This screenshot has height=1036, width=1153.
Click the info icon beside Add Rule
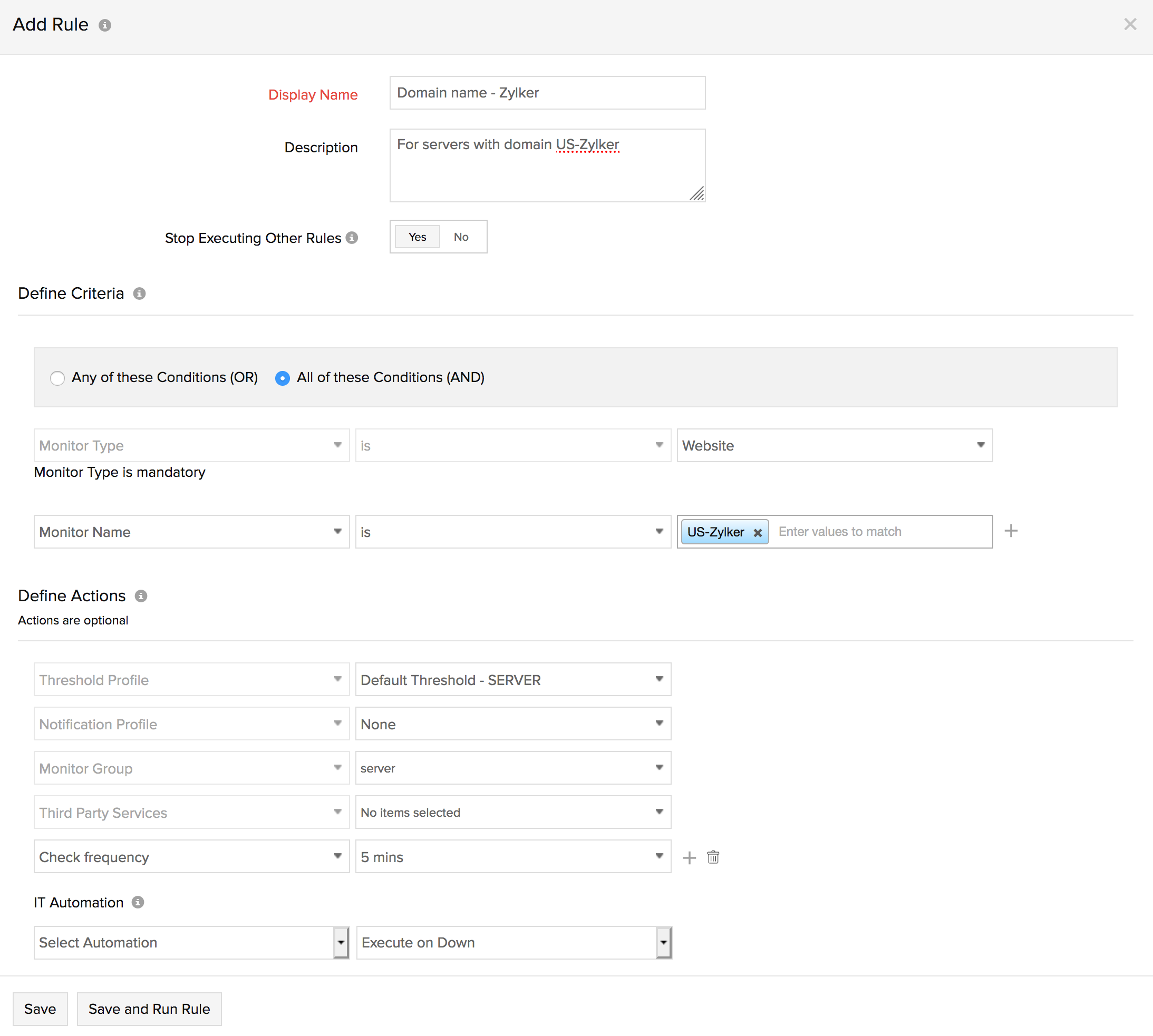105,25
